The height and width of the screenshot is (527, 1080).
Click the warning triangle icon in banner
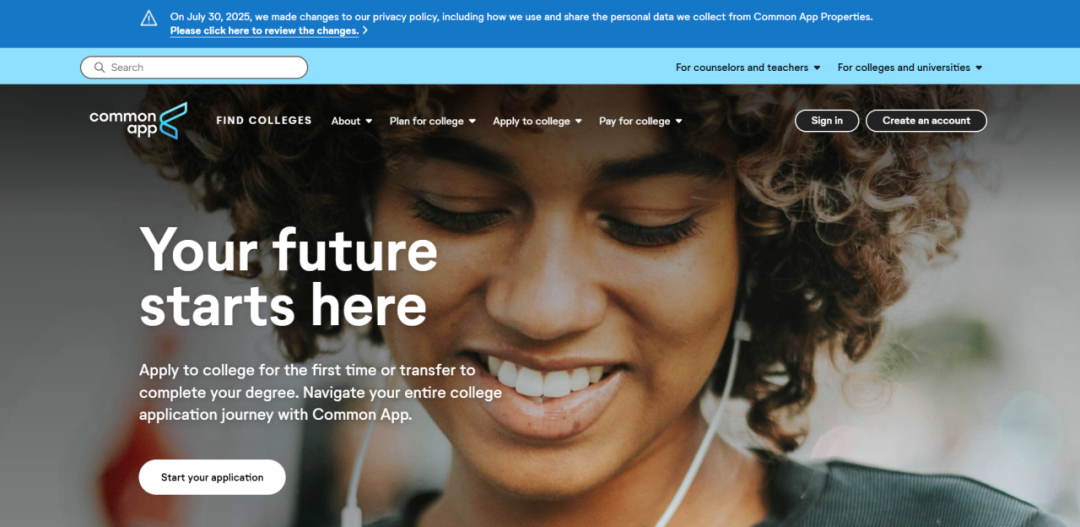tap(149, 19)
